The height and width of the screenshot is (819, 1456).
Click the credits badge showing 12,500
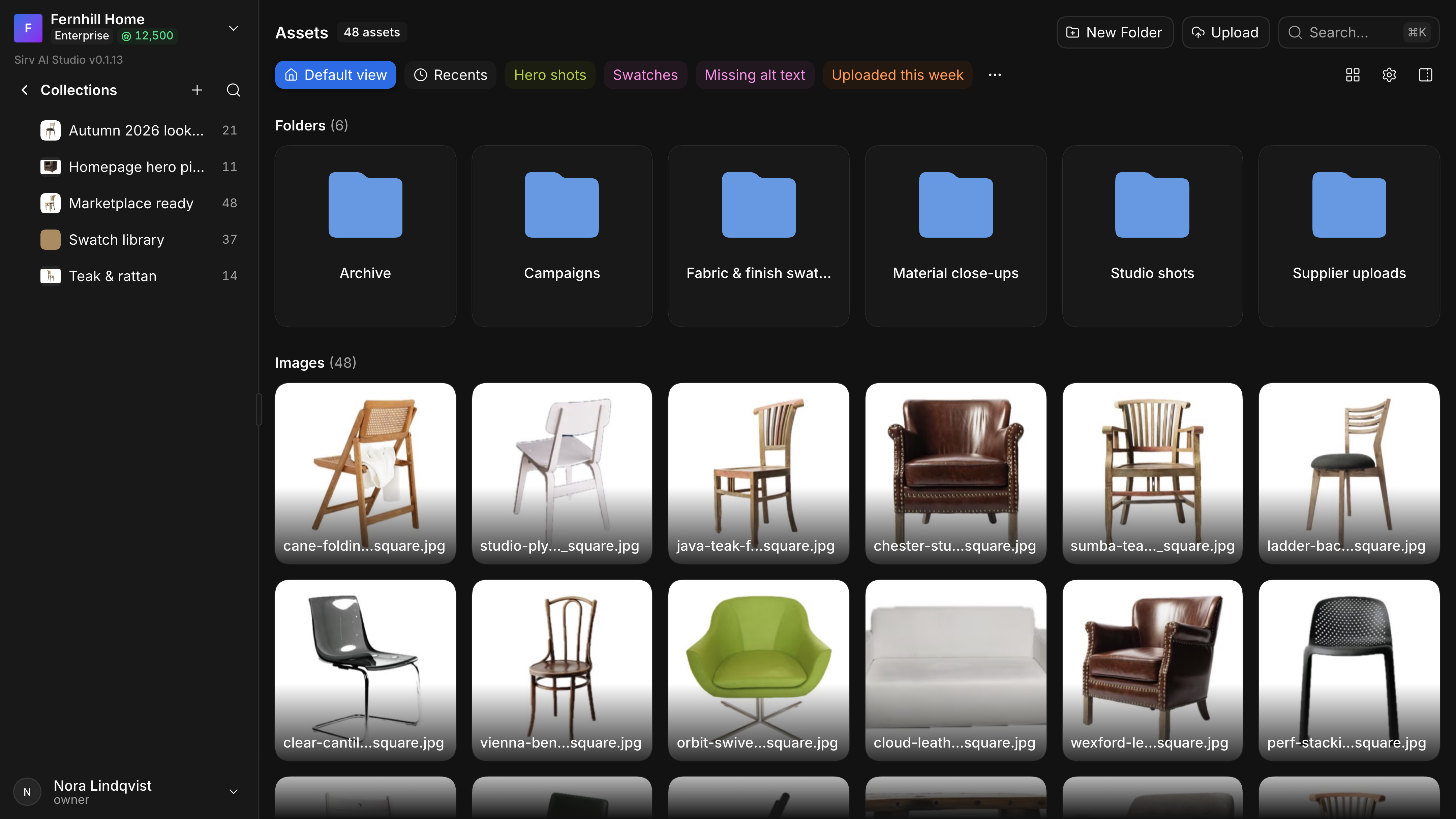(x=148, y=36)
